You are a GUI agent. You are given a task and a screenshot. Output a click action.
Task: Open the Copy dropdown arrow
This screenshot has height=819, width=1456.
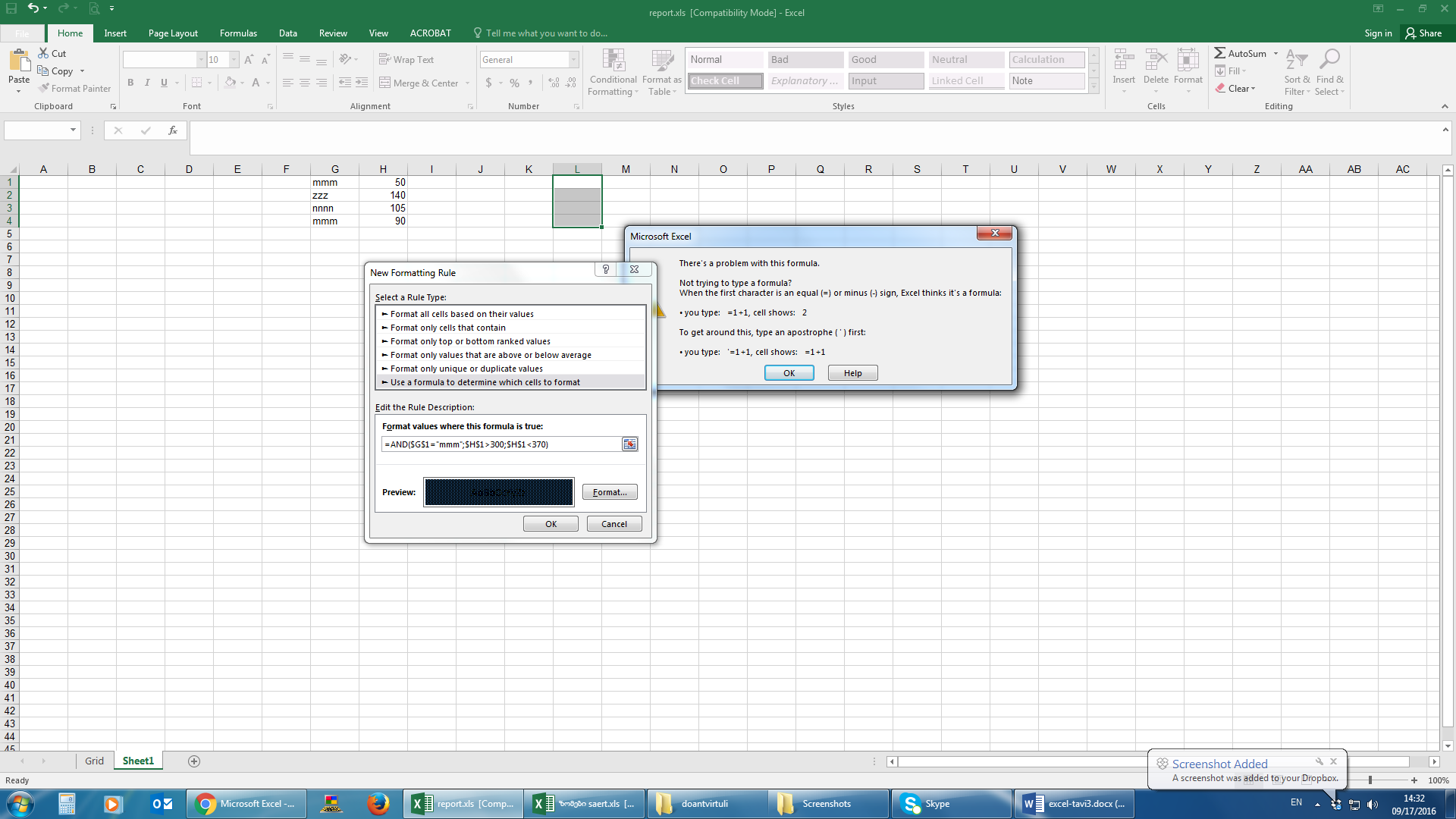click(x=82, y=71)
